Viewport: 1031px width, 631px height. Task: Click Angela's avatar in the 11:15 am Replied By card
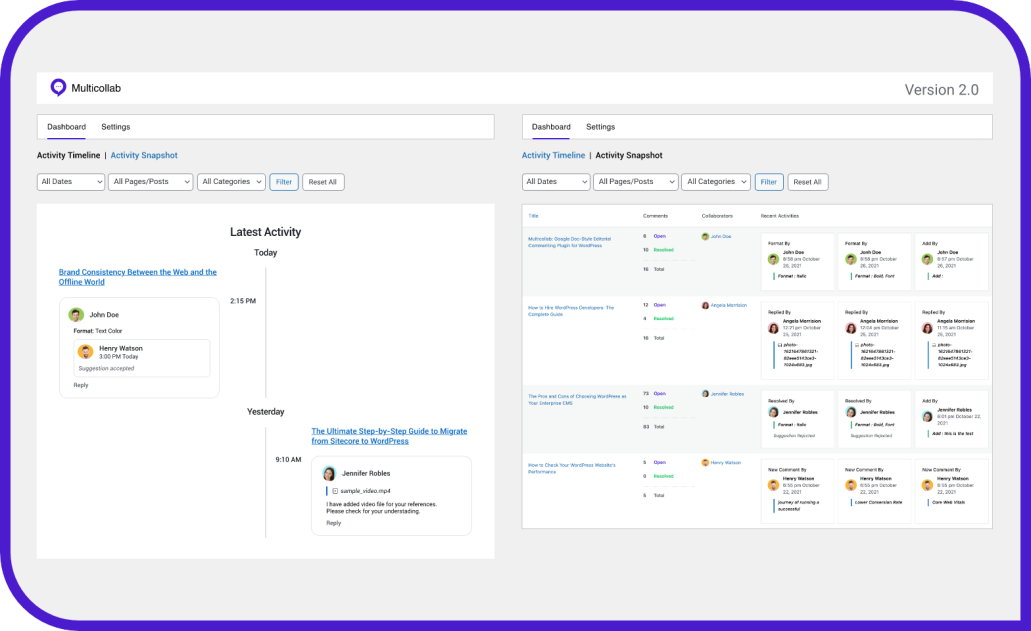(x=927, y=328)
